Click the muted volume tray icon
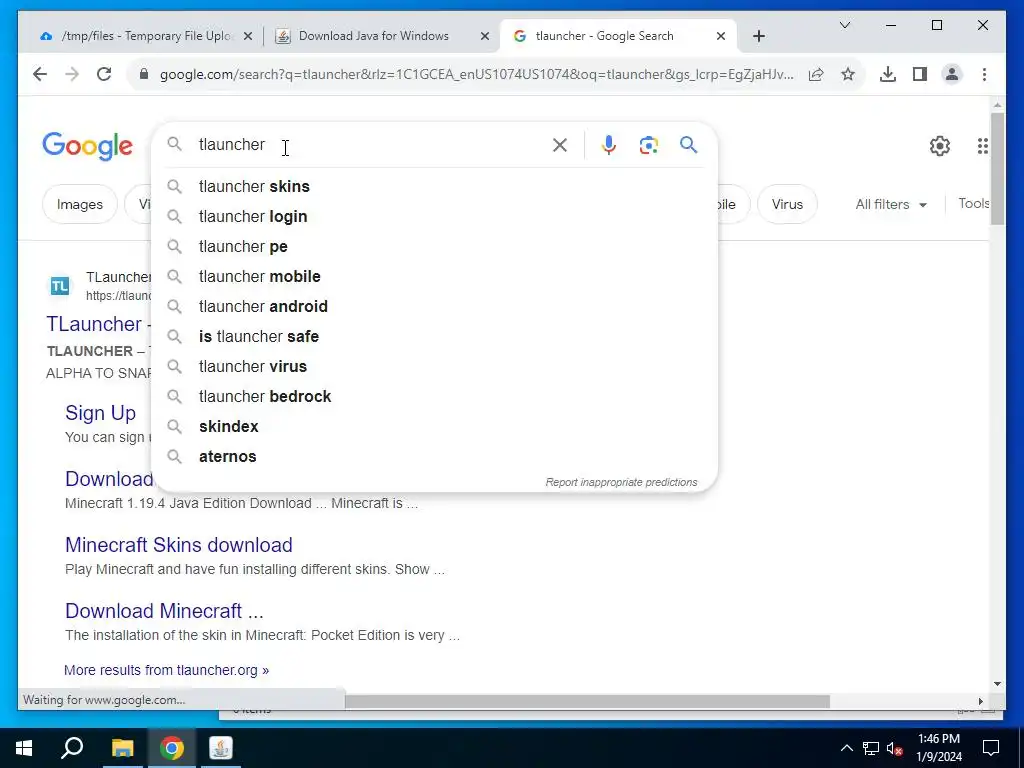The image size is (1024, 768). [x=895, y=748]
